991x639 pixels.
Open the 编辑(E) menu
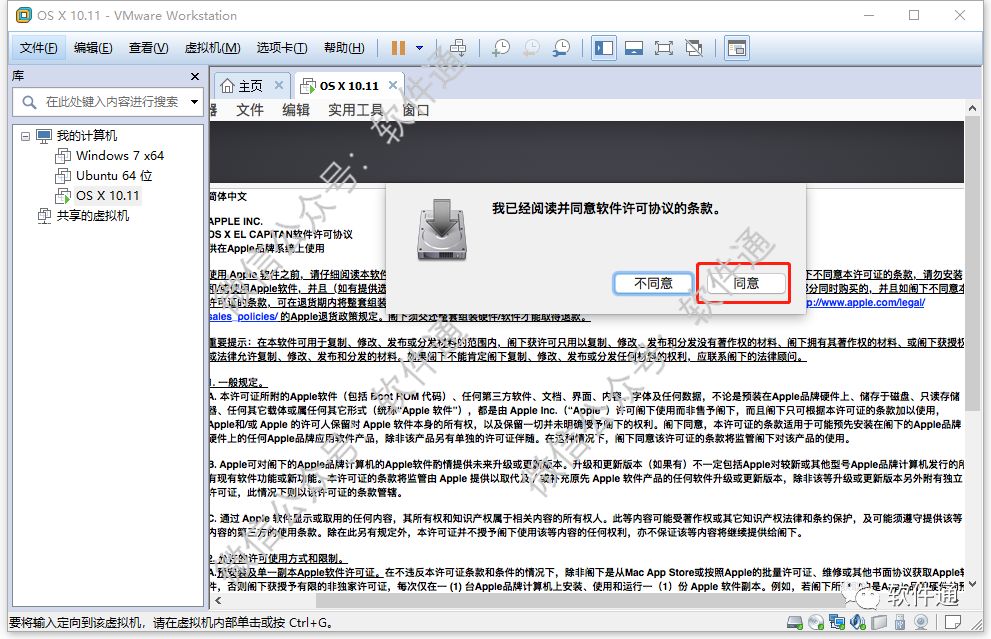pyautogui.click(x=93, y=48)
